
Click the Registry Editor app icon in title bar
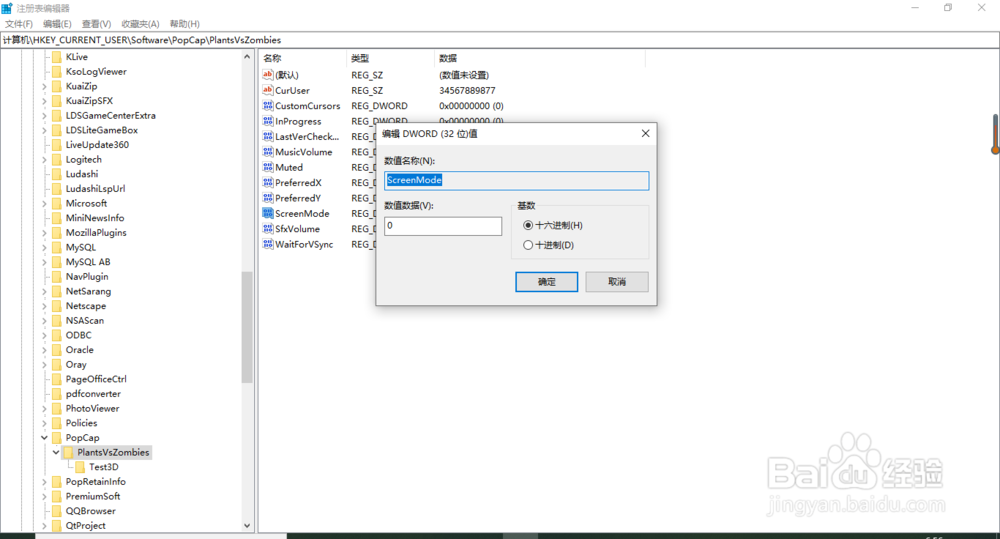click(7, 8)
